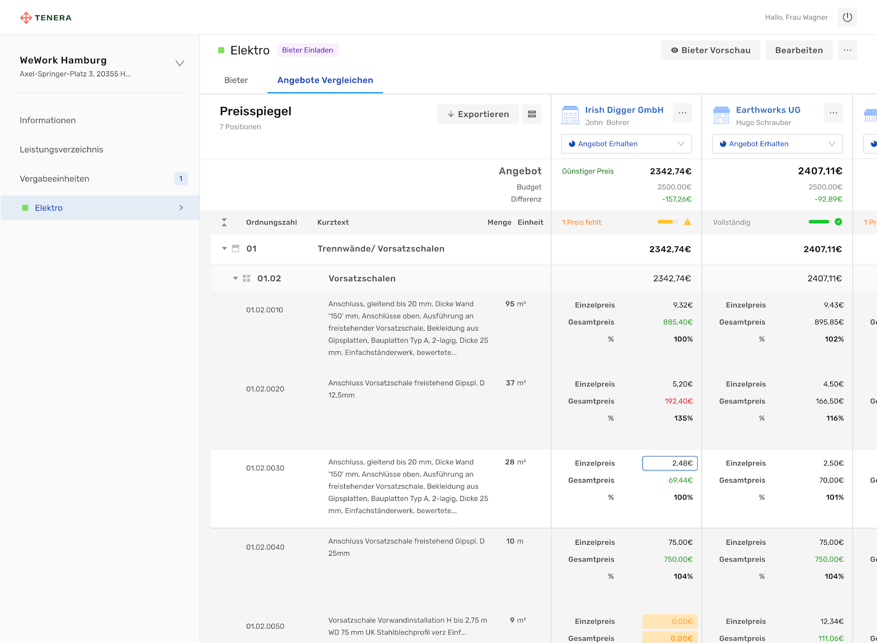Open Bieter Vorschau

(x=710, y=50)
